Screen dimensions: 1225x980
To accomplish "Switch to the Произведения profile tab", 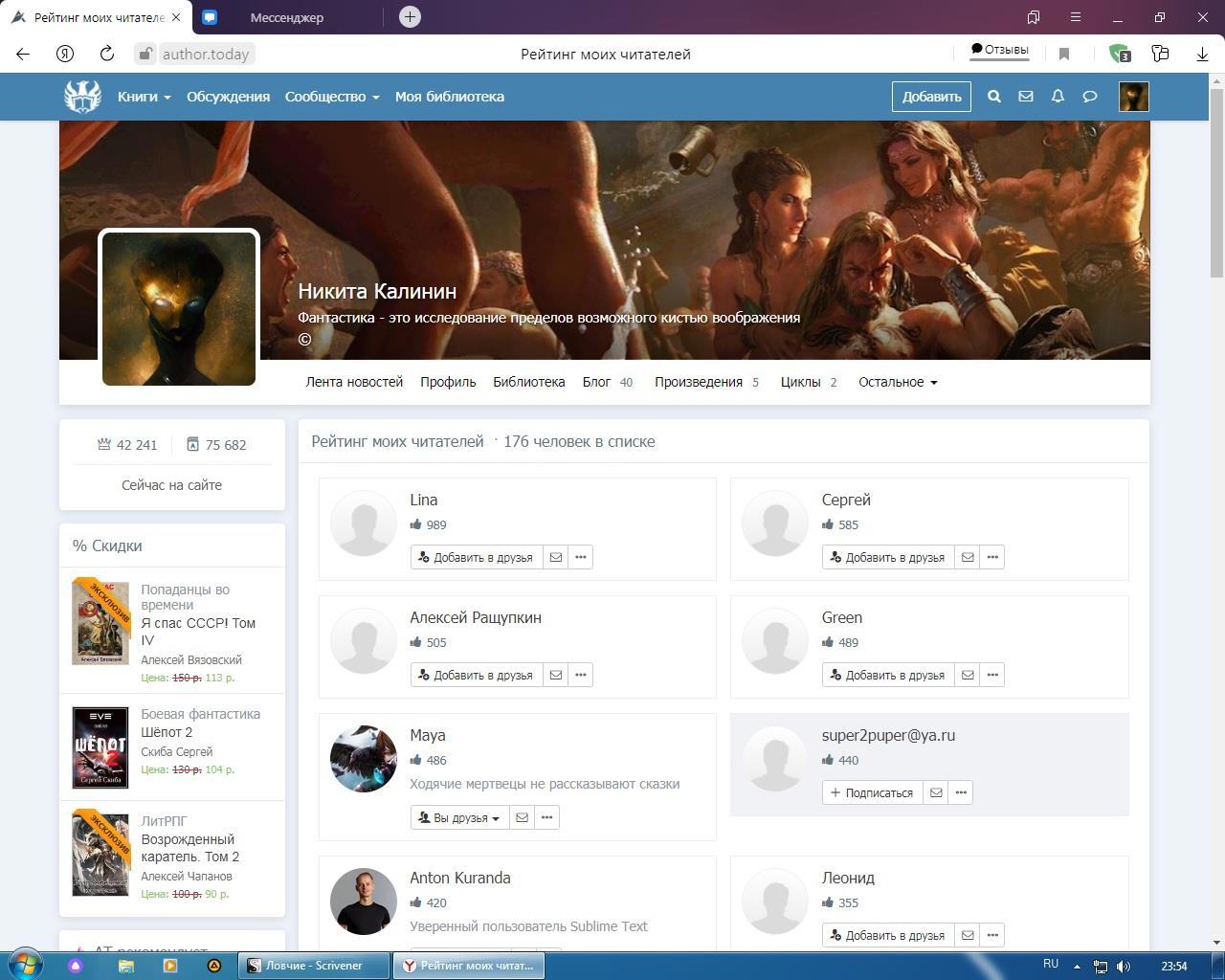I will point(699,382).
